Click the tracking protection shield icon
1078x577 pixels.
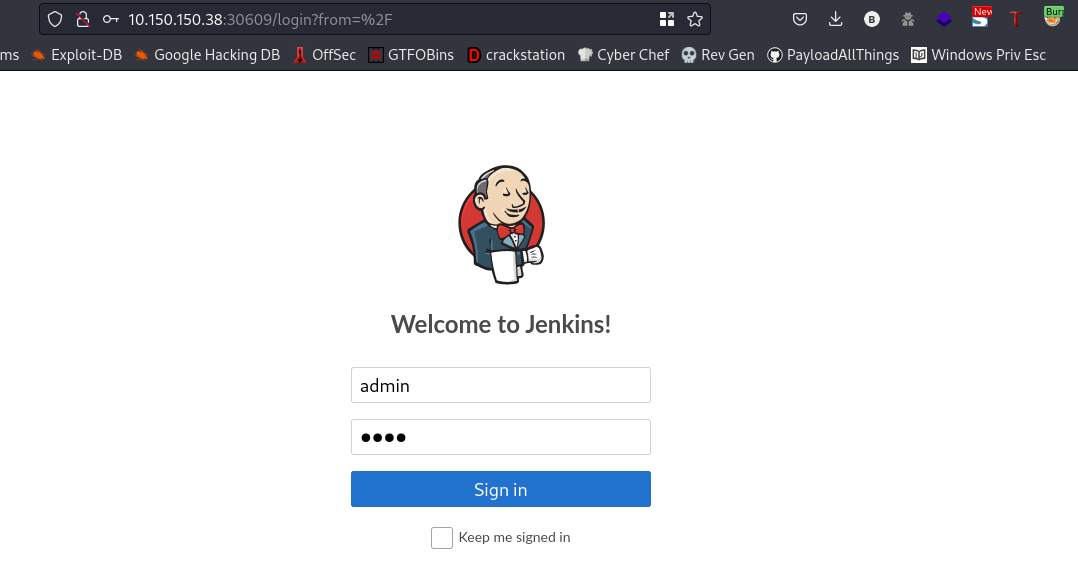pyautogui.click(x=55, y=19)
